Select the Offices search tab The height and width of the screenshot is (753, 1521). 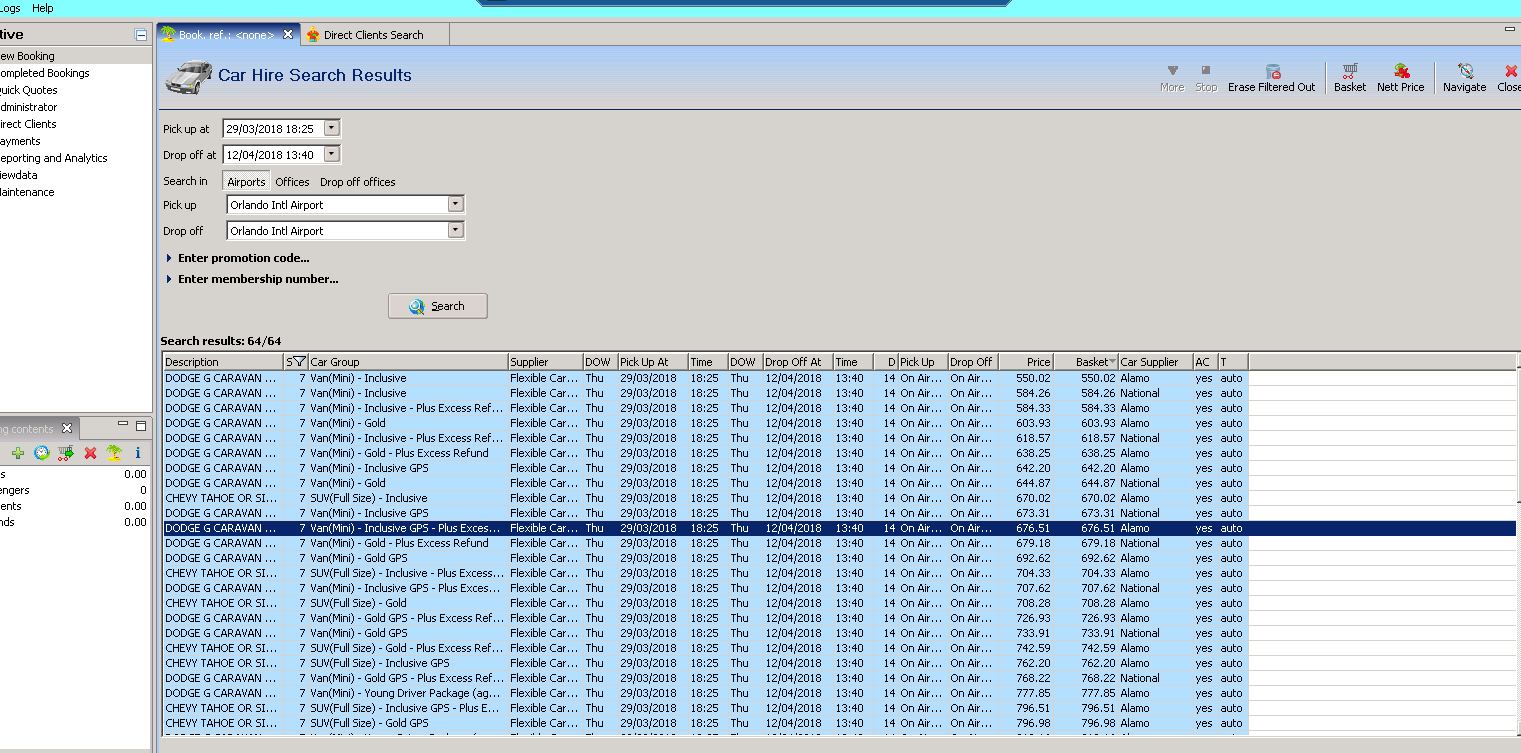[x=292, y=182]
